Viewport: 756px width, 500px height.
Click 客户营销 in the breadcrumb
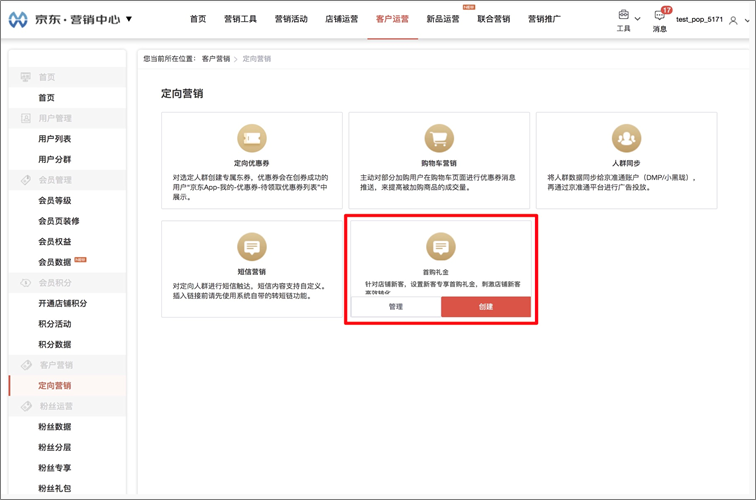216,59
